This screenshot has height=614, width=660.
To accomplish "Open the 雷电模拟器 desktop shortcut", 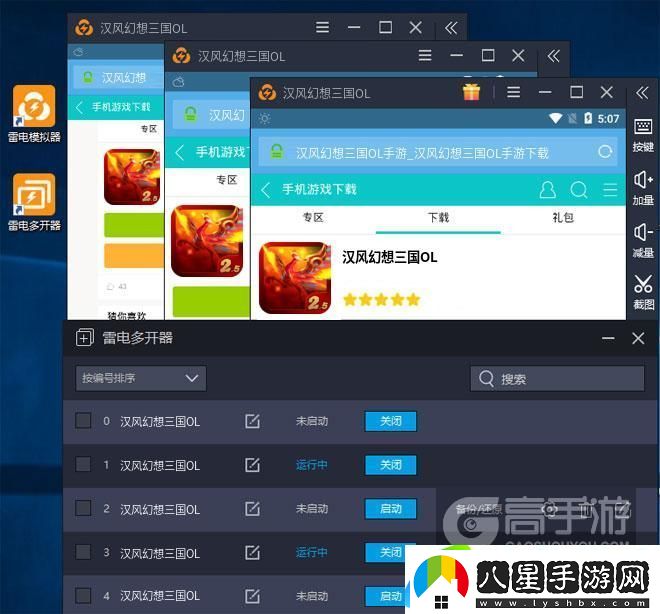I will [34, 113].
